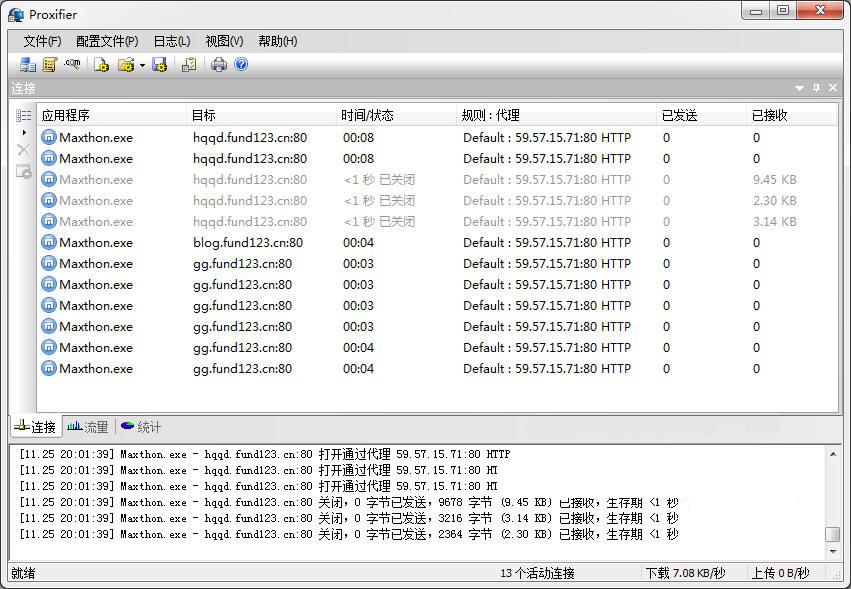Open a profile using the folder toolbar icon
This screenshot has height=589, width=851.
(125, 64)
